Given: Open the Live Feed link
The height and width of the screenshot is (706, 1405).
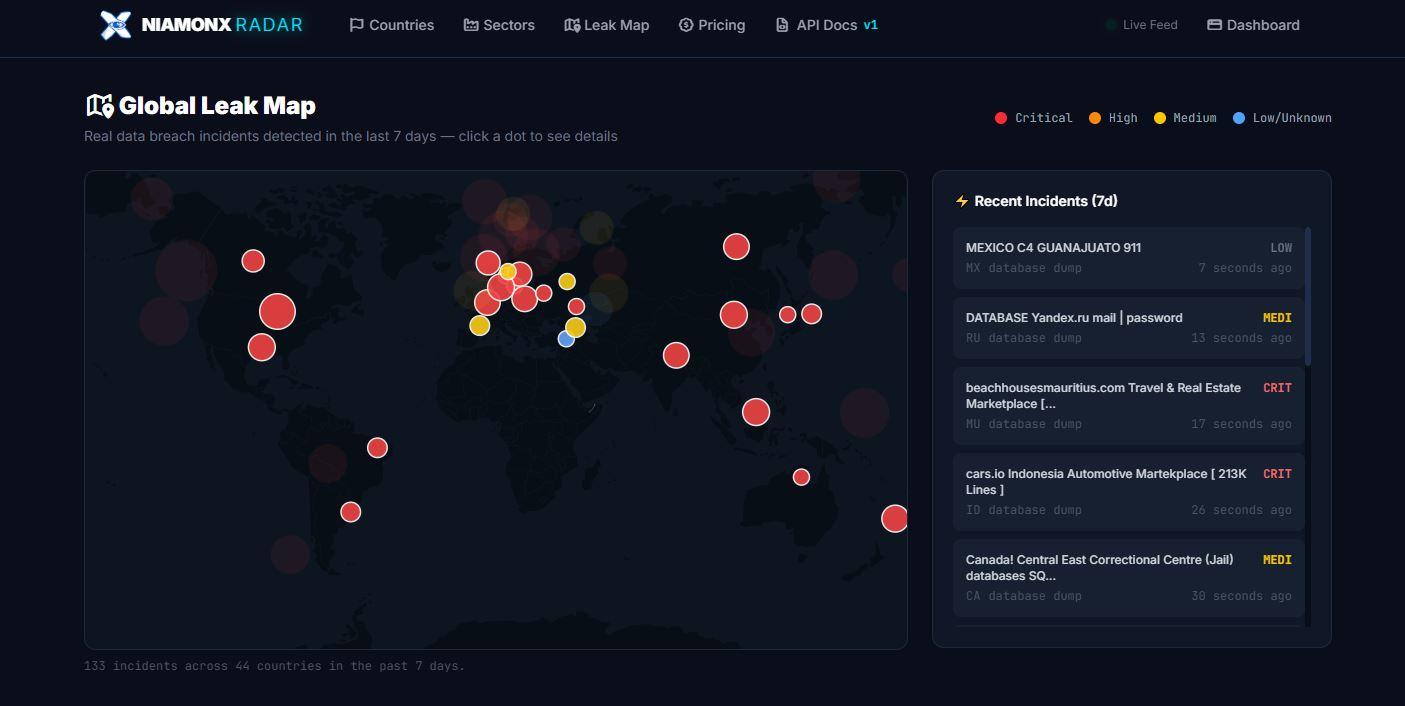Looking at the screenshot, I should click(x=1150, y=25).
